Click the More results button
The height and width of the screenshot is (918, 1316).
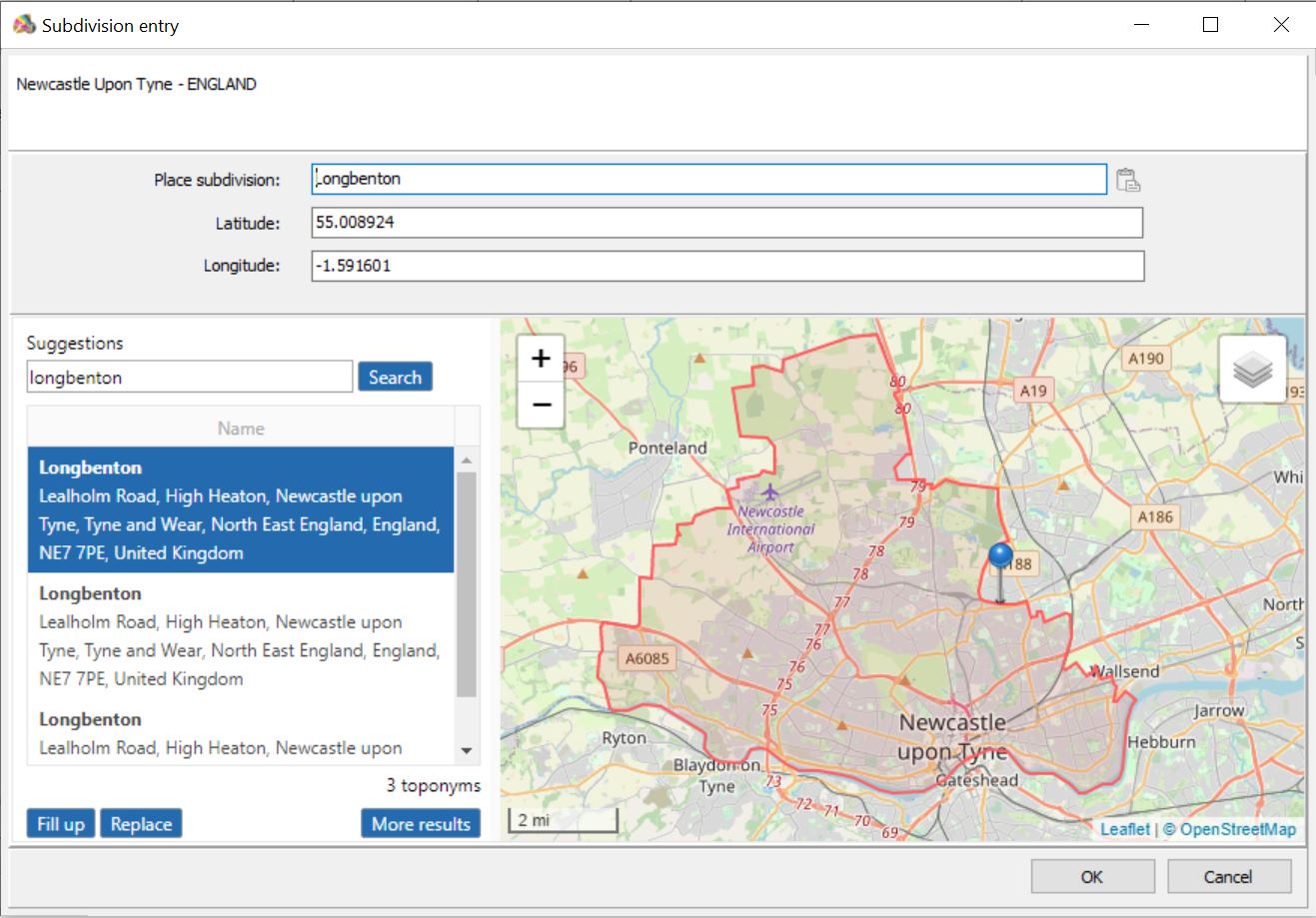pyautogui.click(x=421, y=824)
